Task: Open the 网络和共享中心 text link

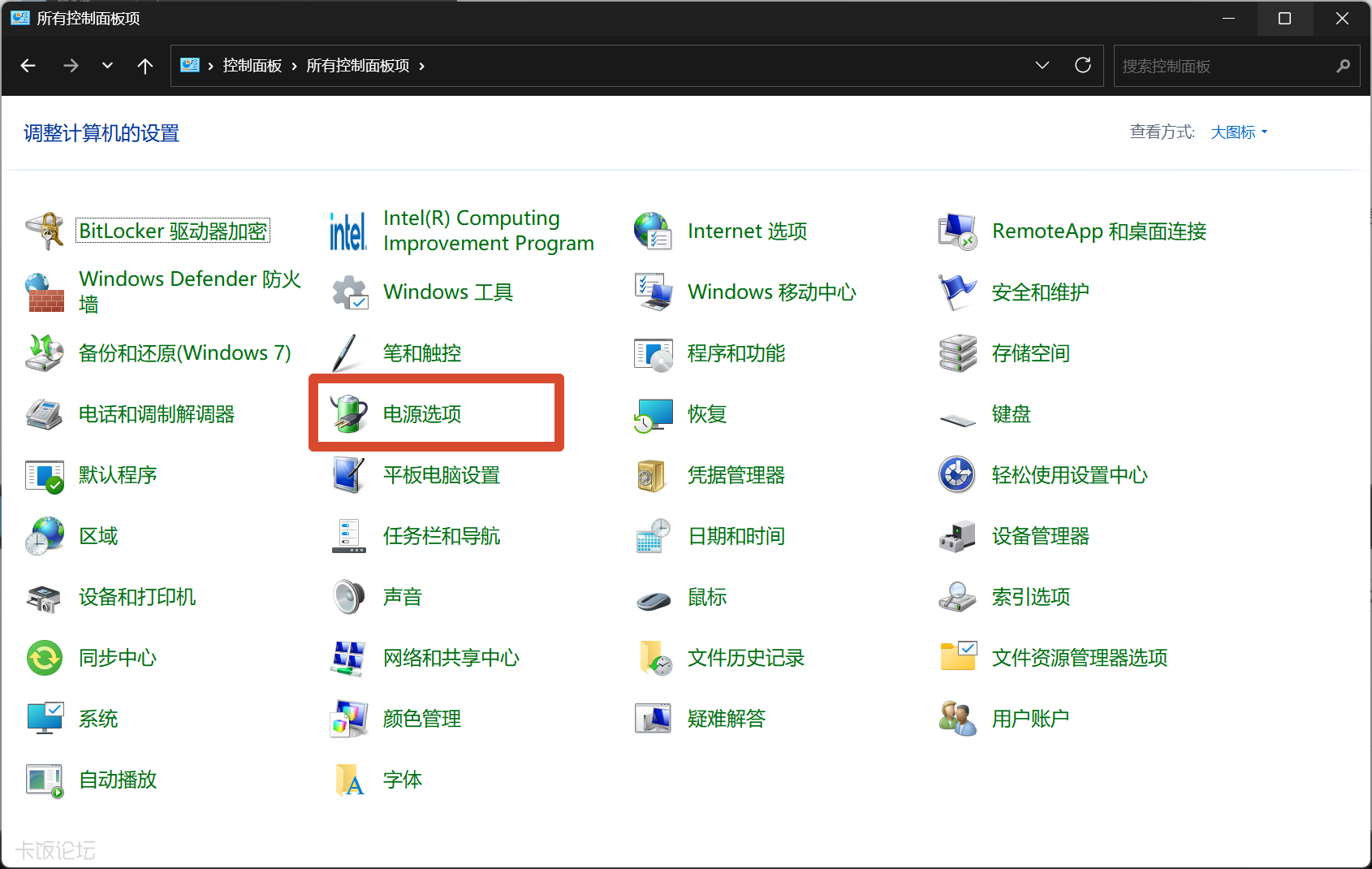Action: pyautogui.click(x=451, y=658)
